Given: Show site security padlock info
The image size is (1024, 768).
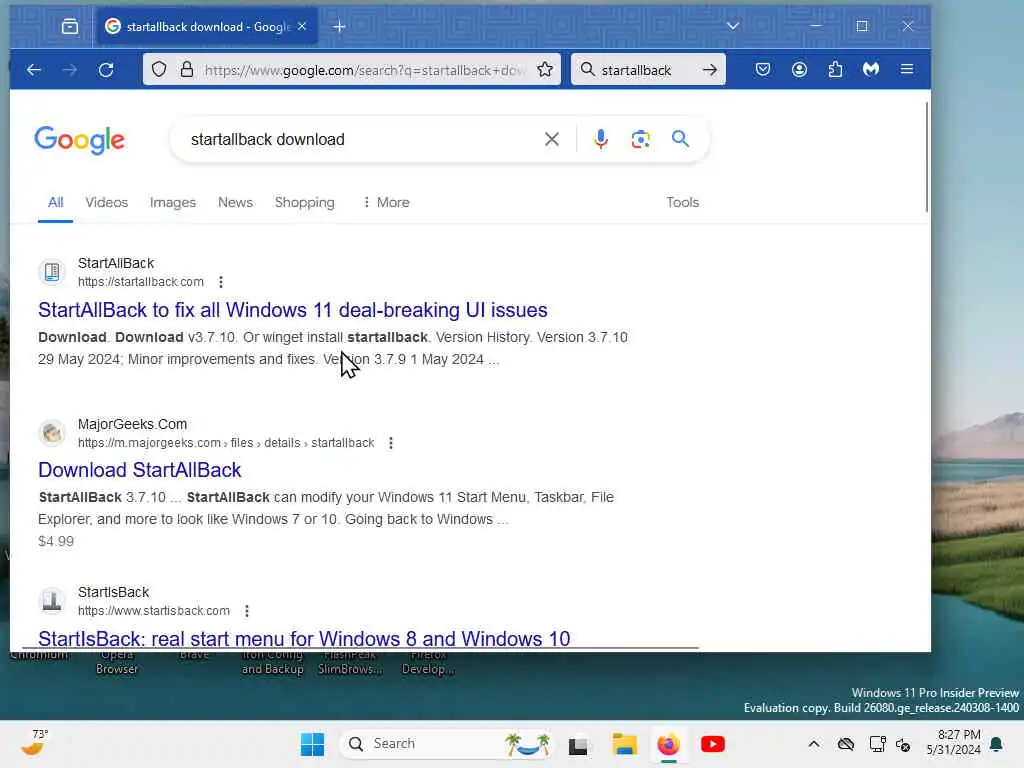Looking at the screenshot, I should (x=187, y=69).
